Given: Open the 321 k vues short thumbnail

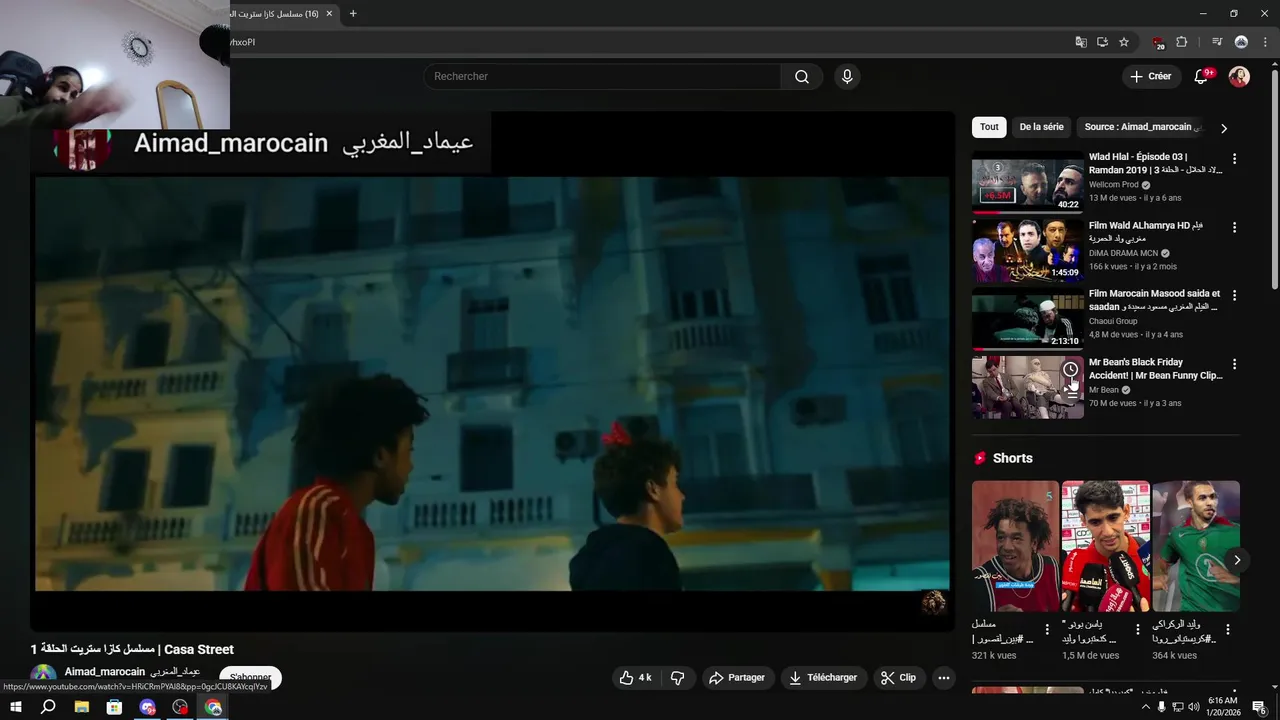Looking at the screenshot, I should tap(1015, 546).
